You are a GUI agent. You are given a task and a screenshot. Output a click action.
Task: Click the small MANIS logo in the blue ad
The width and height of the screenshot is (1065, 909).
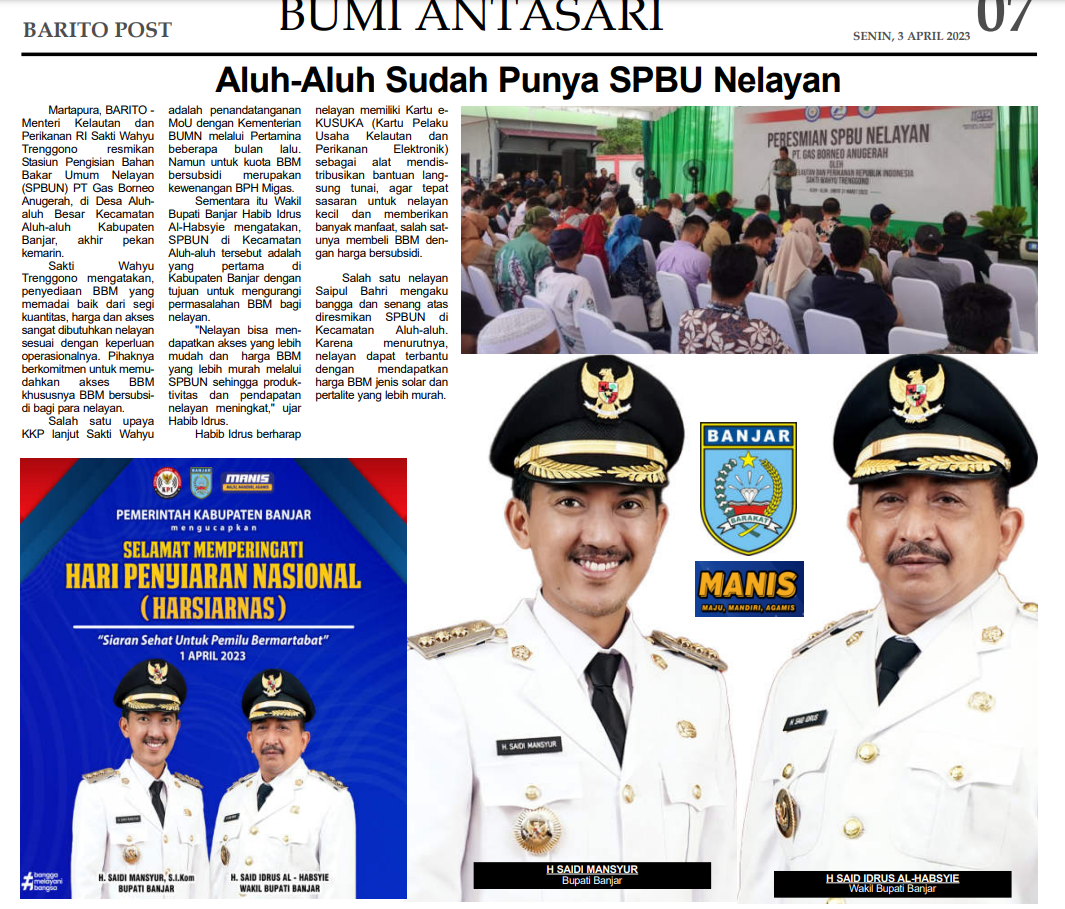(248, 482)
